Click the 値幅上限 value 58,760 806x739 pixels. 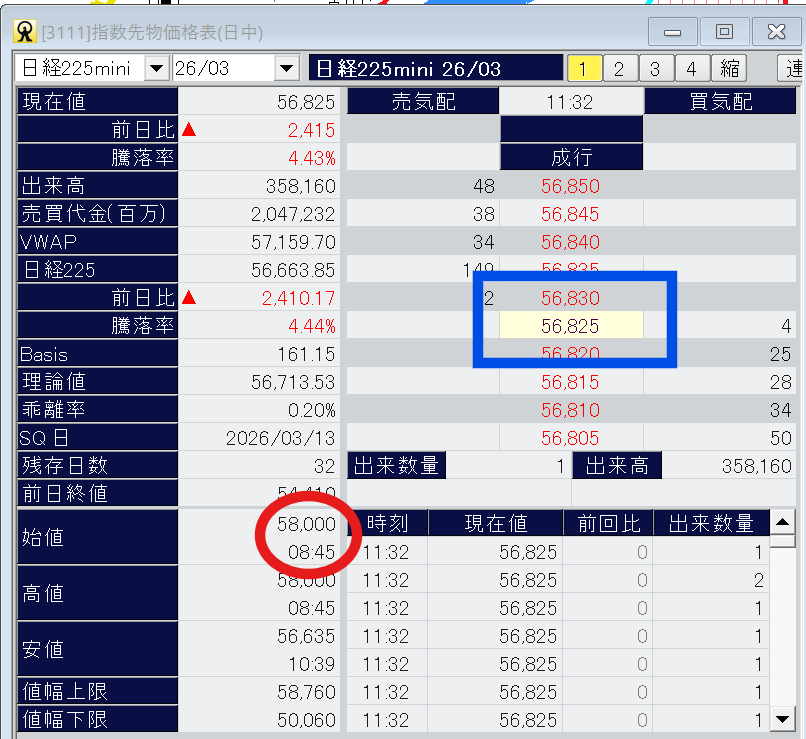pos(306,692)
